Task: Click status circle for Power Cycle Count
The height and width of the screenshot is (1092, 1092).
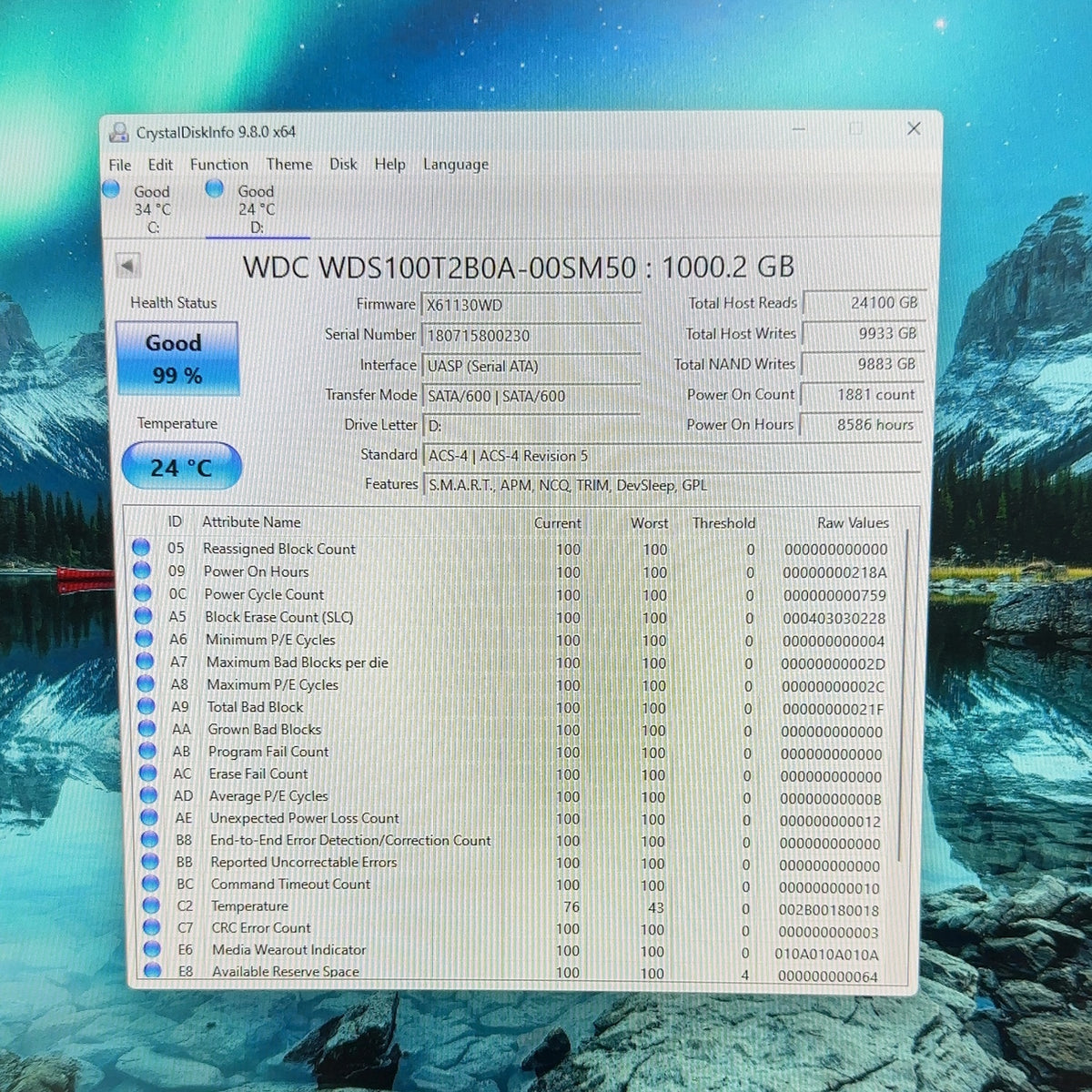Action: (142, 593)
